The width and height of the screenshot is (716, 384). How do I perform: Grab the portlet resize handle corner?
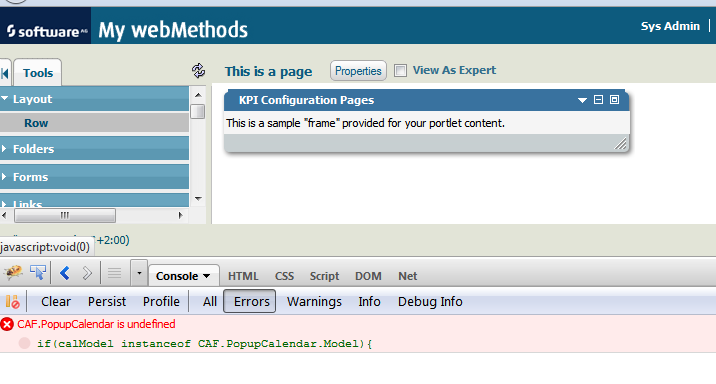621,144
